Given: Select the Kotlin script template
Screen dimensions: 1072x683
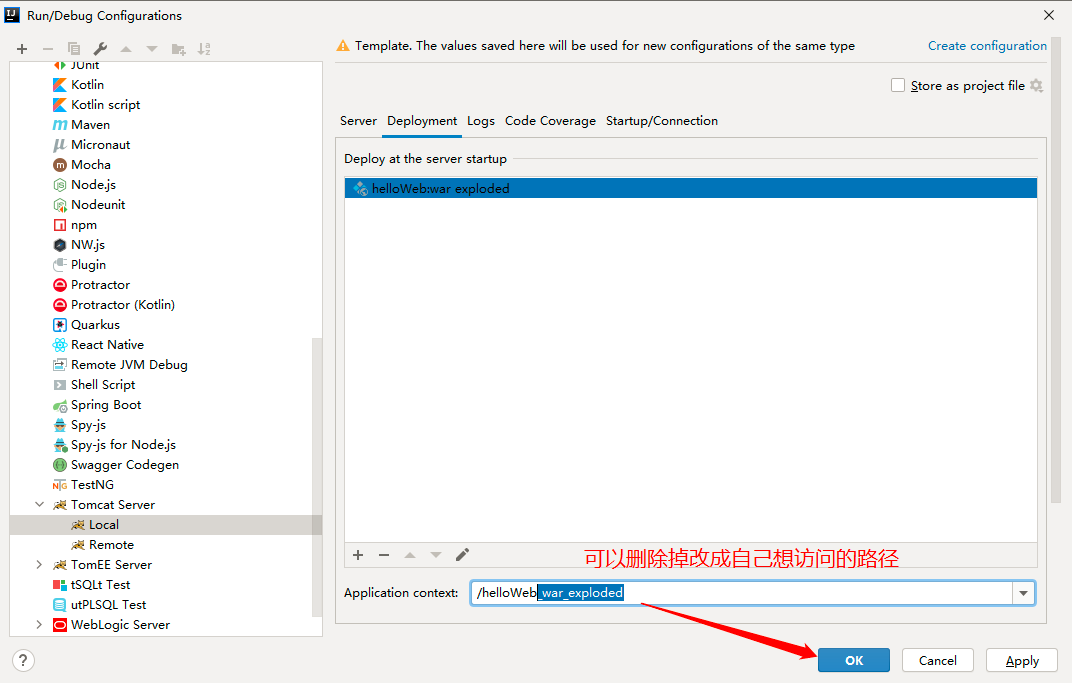Looking at the screenshot, I should click(x=105, y=105).
